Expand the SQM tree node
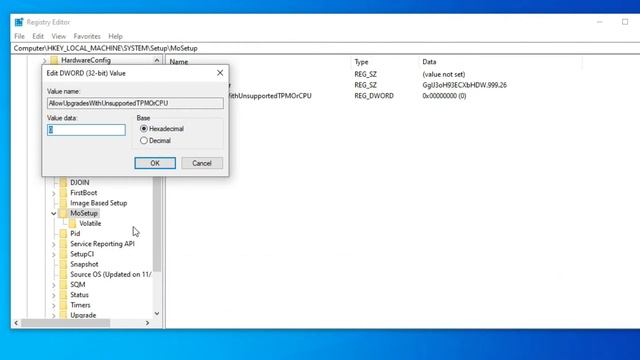The width and height of the screenshot is (640, 360). [53, 285]
